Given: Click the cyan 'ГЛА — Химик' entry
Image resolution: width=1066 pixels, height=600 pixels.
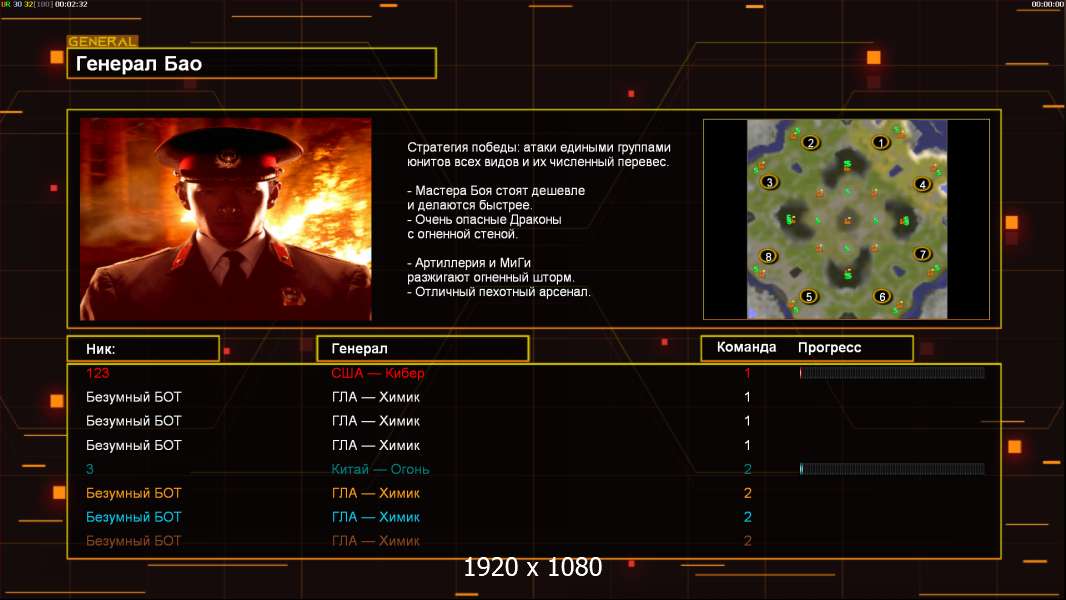Looking at the screenshot, I should tap(375, 516).
